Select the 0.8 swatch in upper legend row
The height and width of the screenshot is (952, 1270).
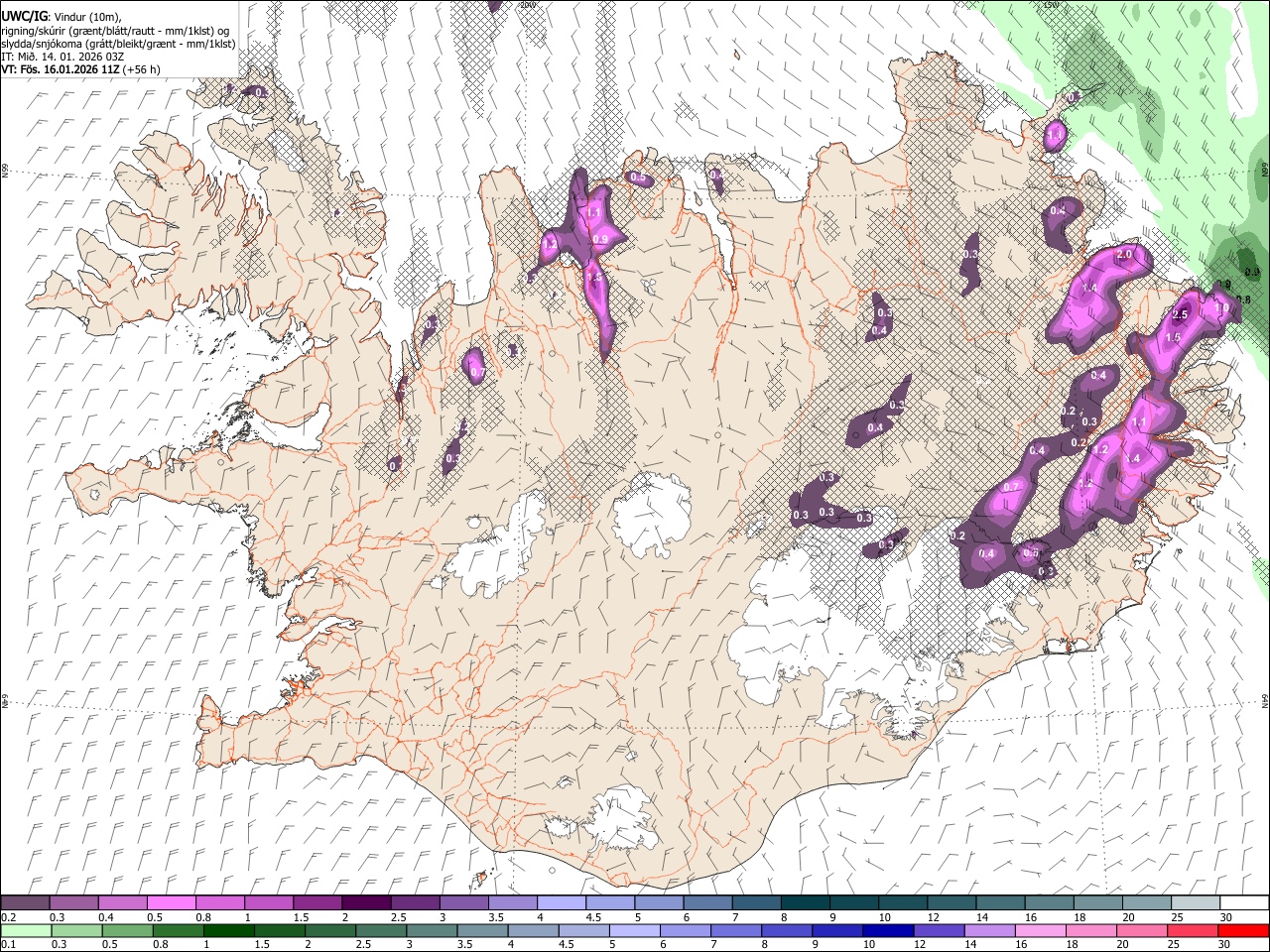[219, 902]
